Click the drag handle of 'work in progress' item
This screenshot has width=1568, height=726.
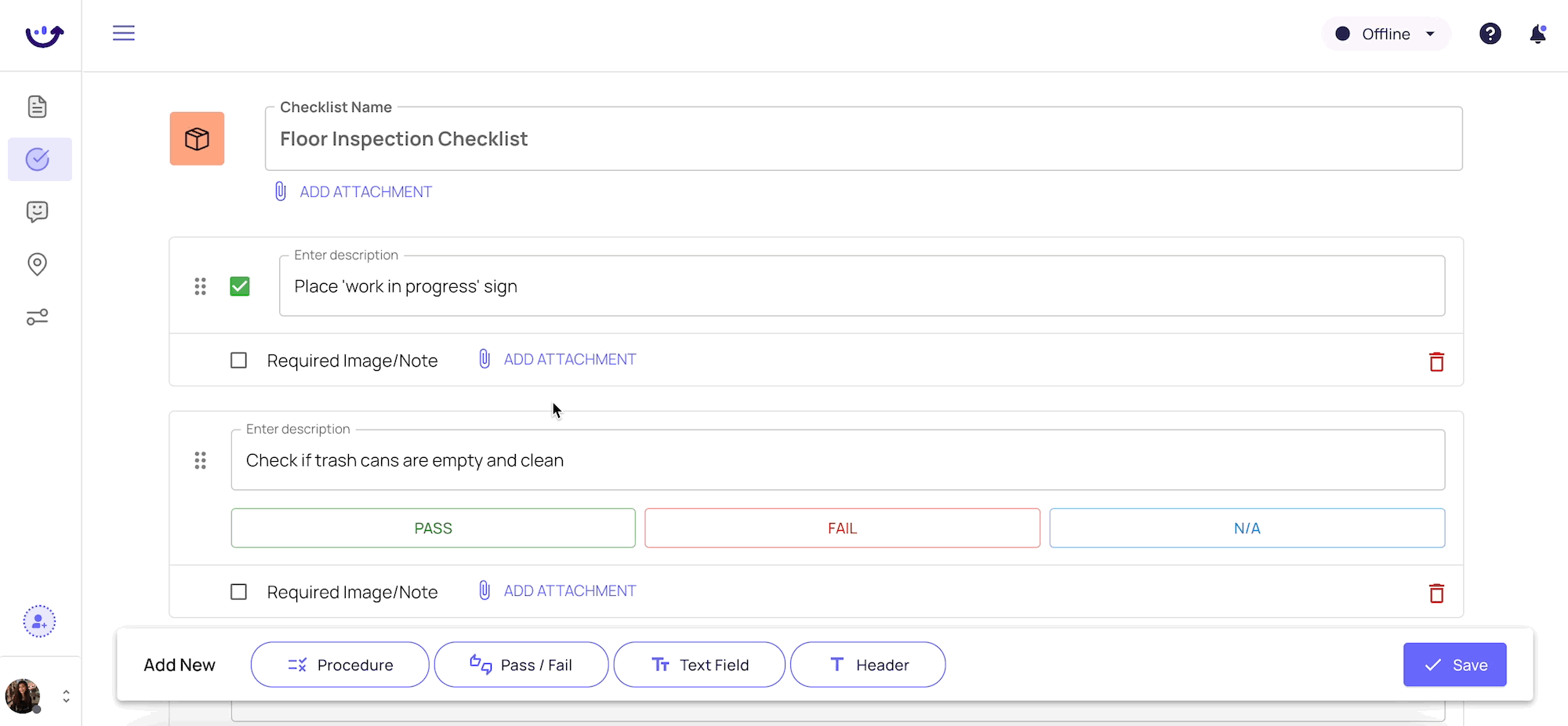point(201,286)
